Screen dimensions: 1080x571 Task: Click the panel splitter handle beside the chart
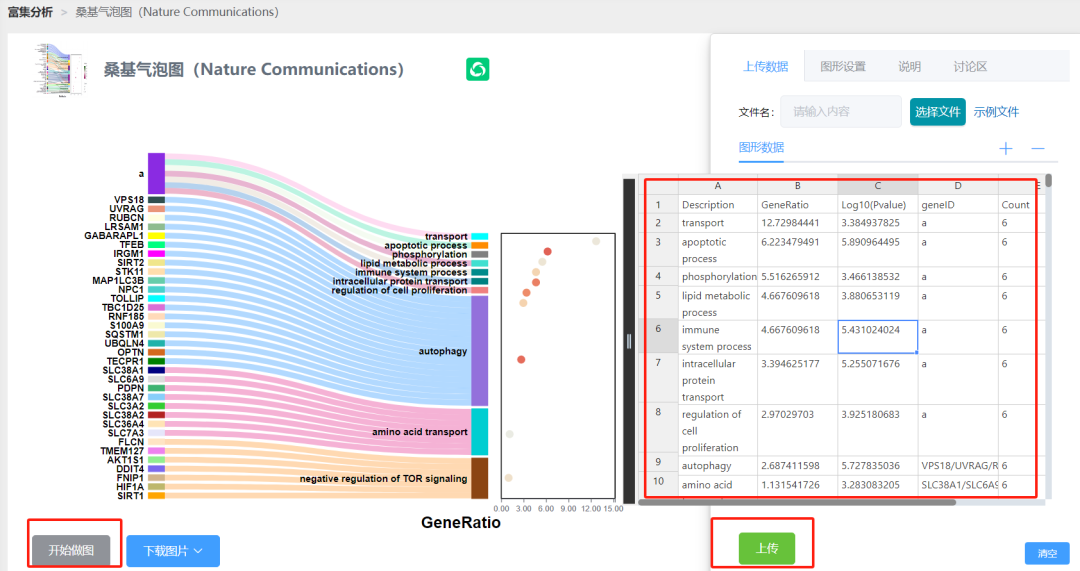click(x=628, y=341)
